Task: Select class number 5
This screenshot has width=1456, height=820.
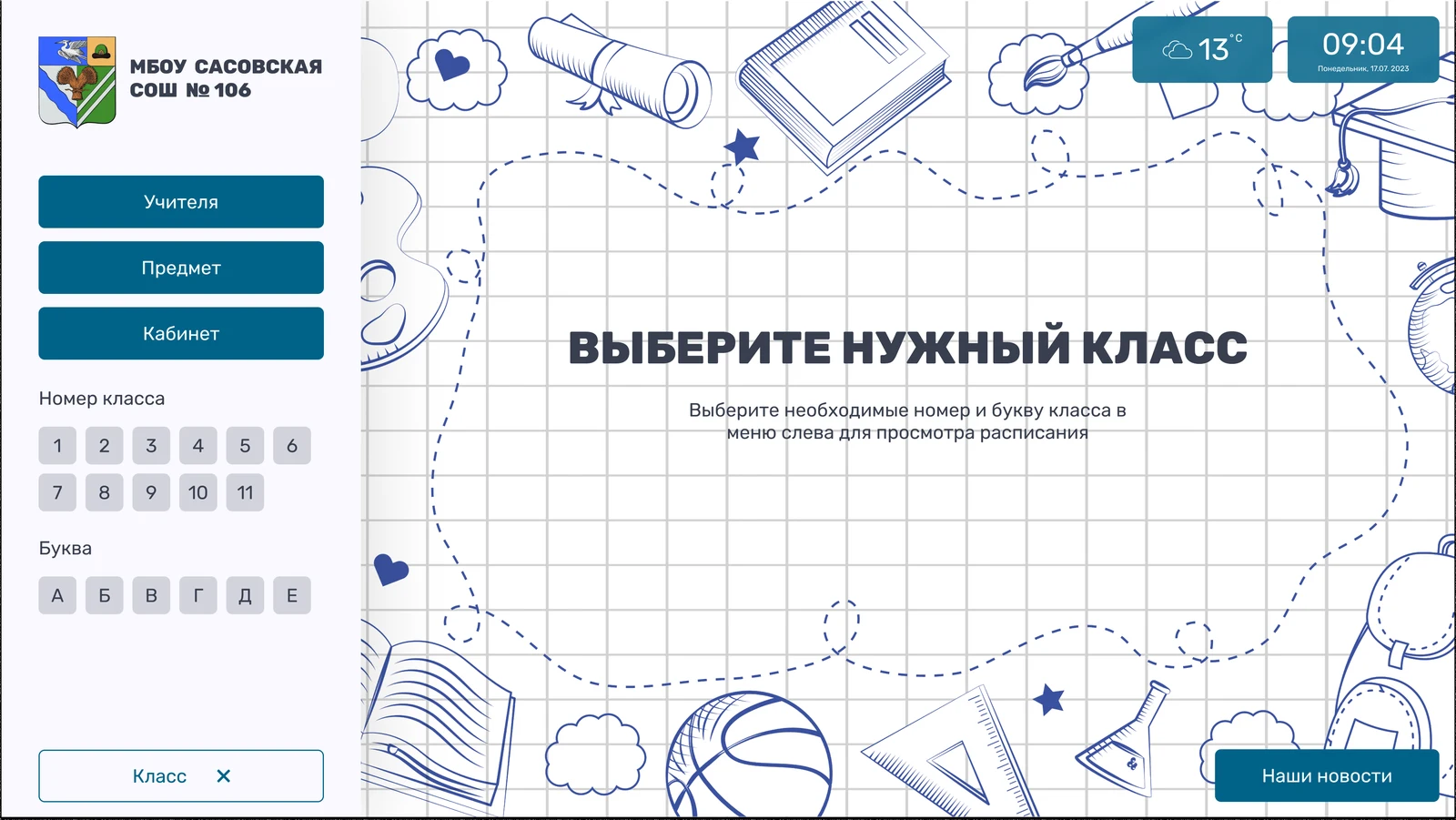Action: (x=245, y=446)
